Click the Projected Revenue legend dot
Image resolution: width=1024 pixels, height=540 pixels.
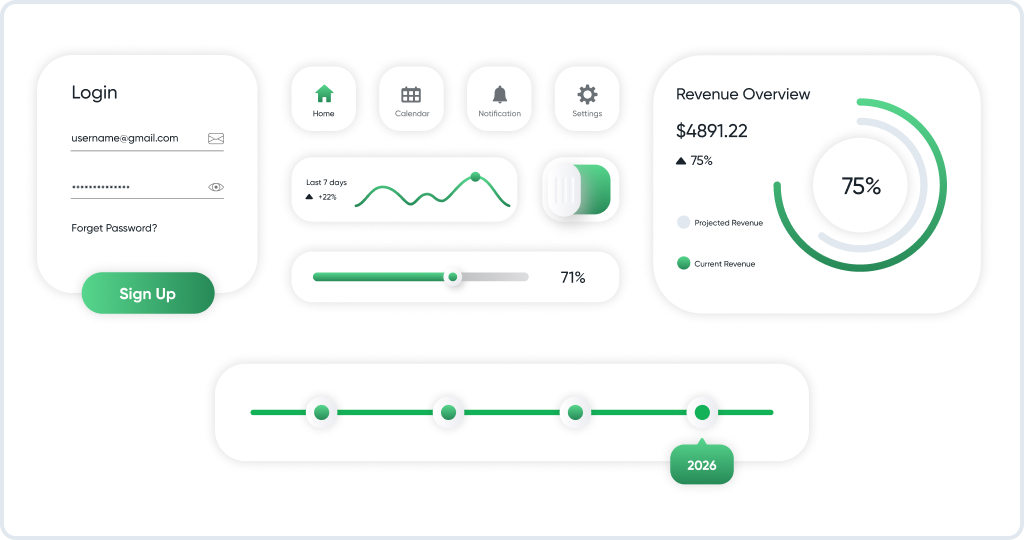[683, 222]
